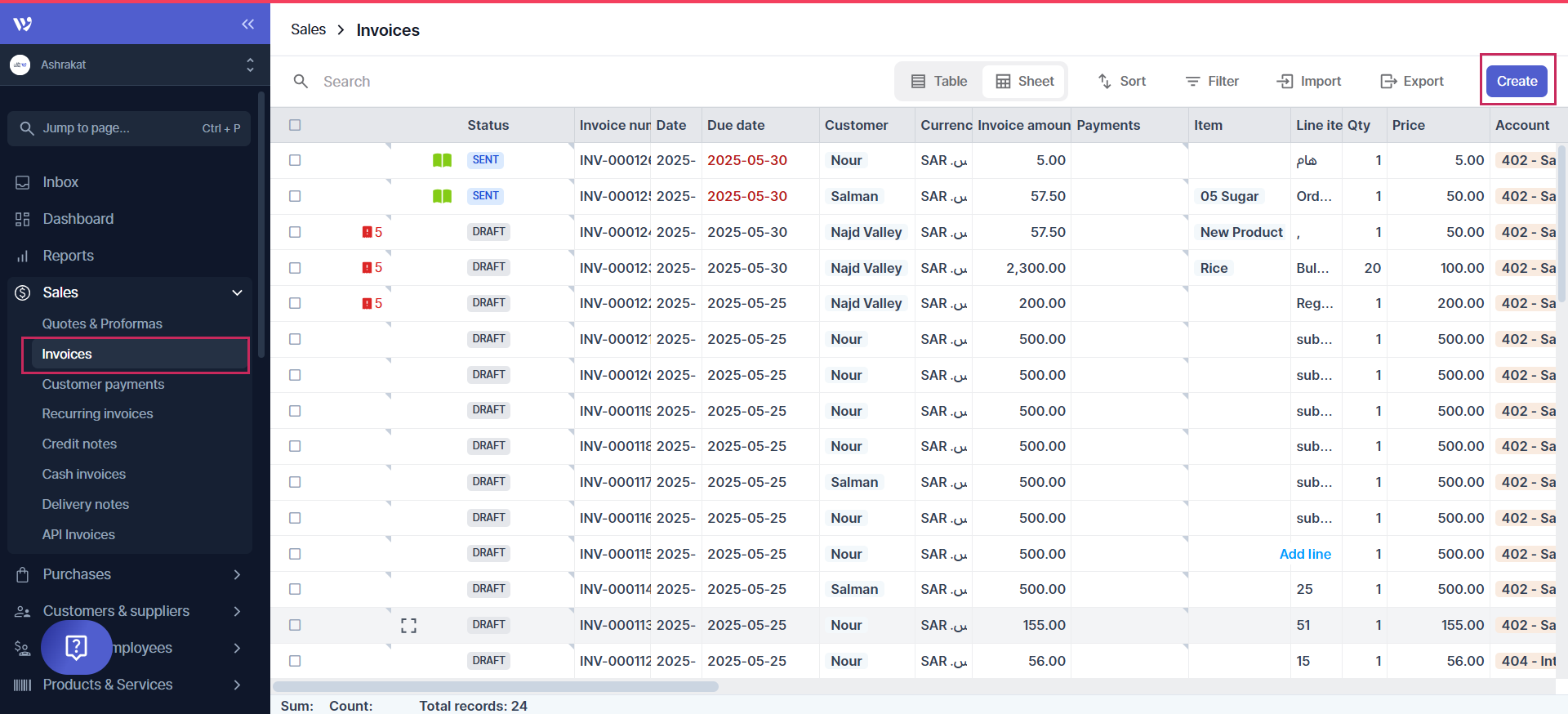Open the green book icon on first invoice

point(442,160)
